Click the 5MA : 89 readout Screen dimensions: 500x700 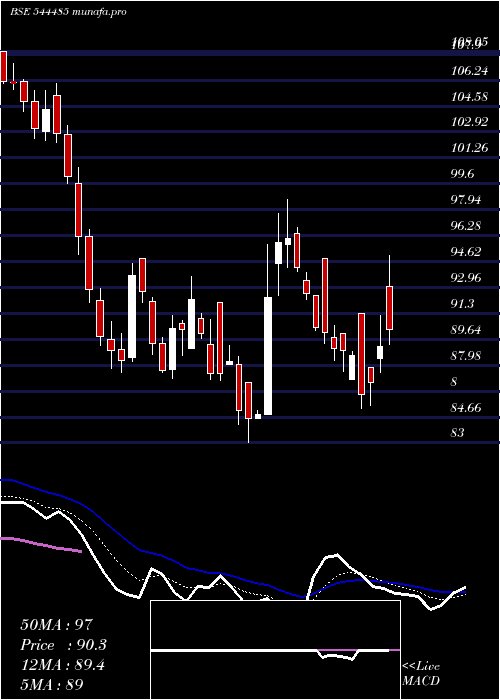coord(52,685)
